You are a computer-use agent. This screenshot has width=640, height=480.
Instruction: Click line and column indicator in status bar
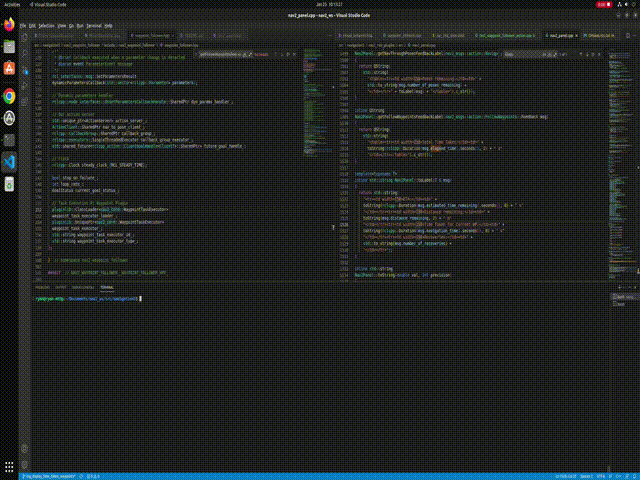(x=568, y=476)
